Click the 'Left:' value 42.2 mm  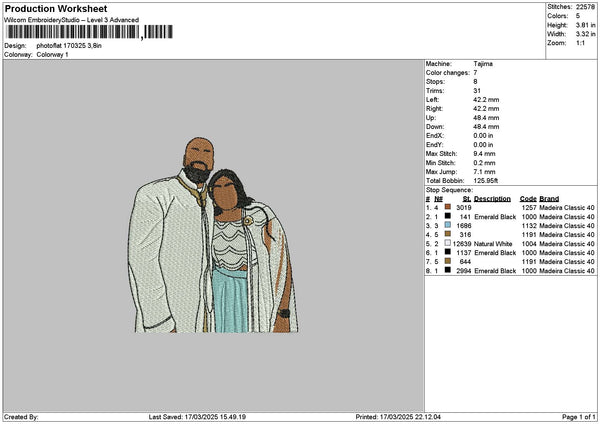point(486,99)
